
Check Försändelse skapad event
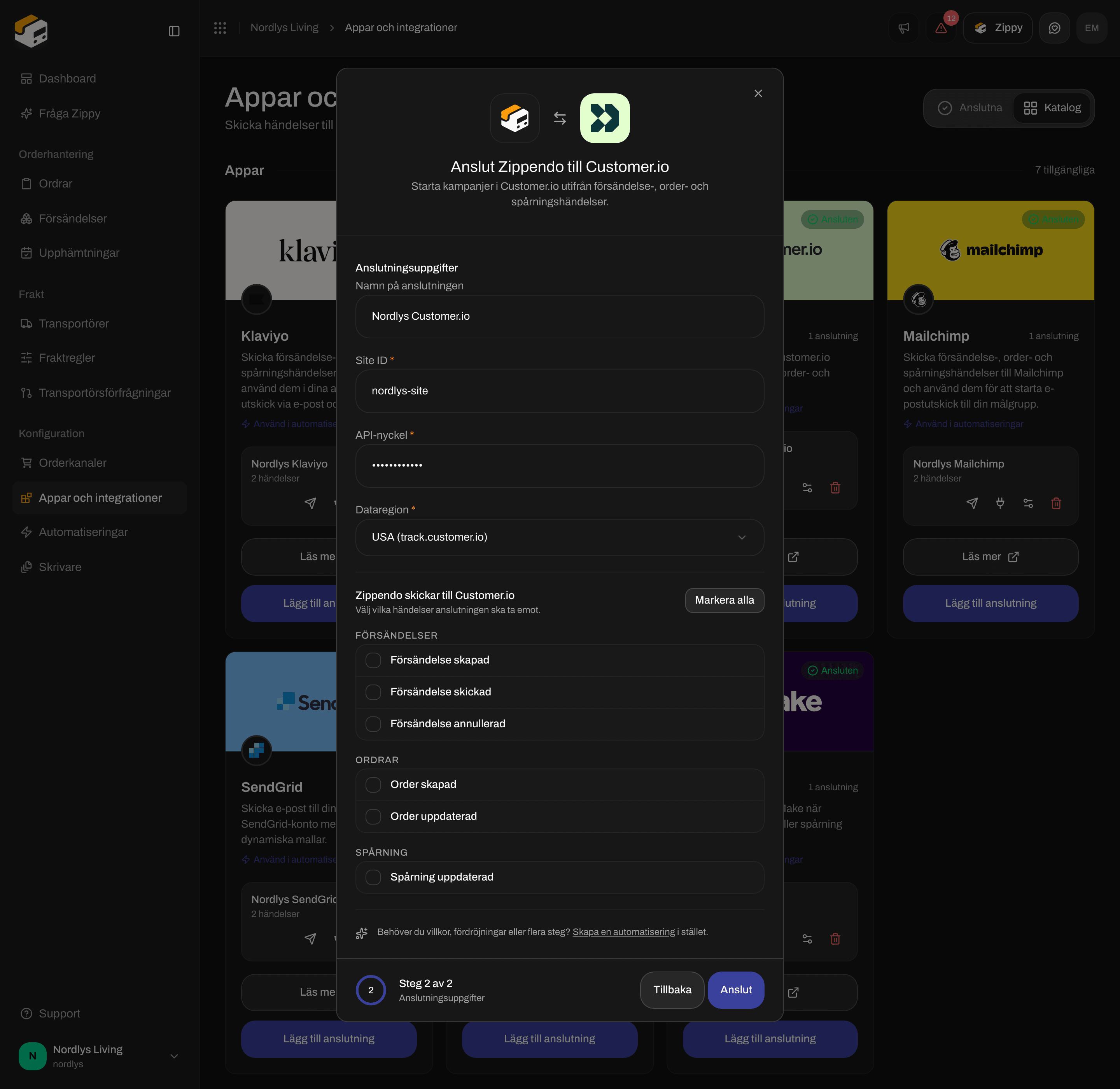[x=373, y=660]
